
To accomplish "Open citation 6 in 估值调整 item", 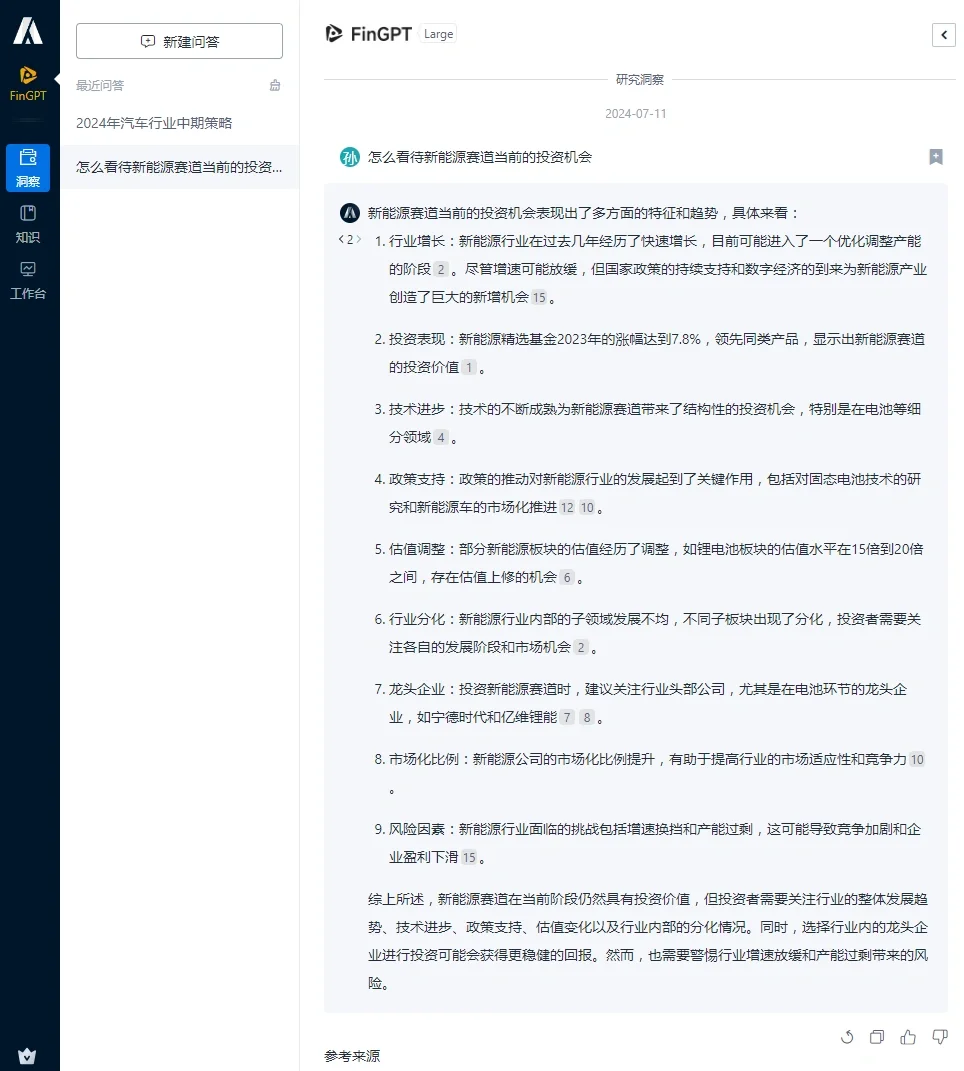I will 567,577.
